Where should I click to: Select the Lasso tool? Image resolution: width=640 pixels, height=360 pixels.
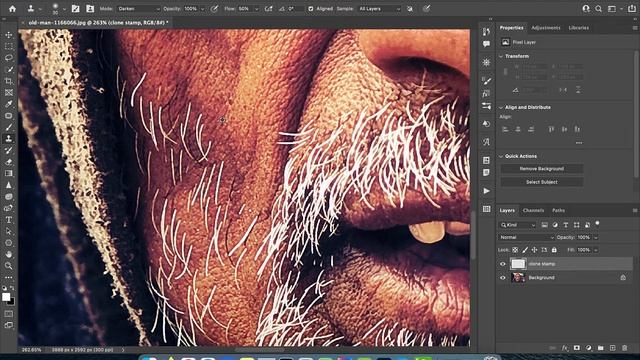(9, 58)
